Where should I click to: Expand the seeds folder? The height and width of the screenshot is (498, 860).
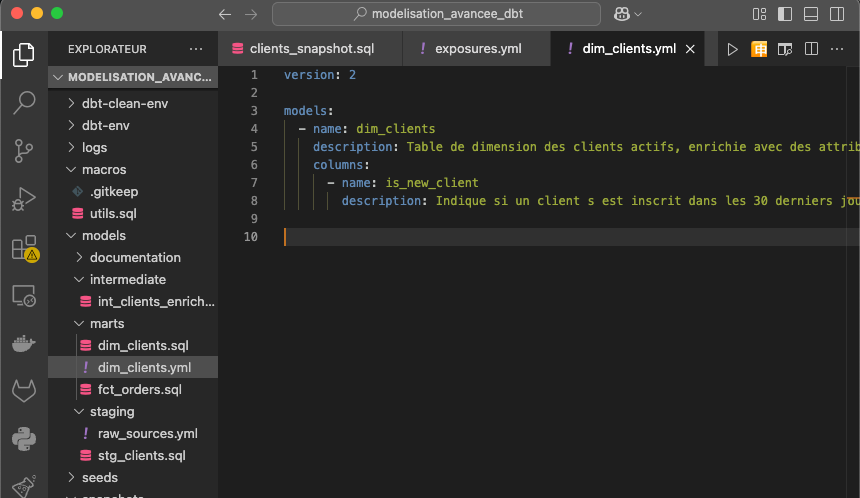pos(133,477)
